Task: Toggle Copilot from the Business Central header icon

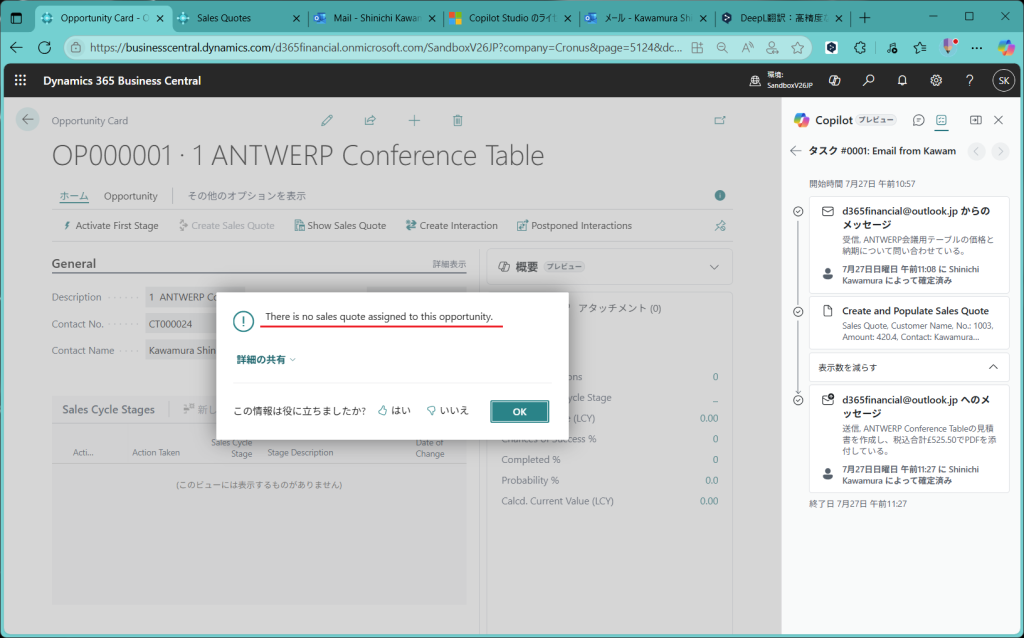Action: coord(834,80)
